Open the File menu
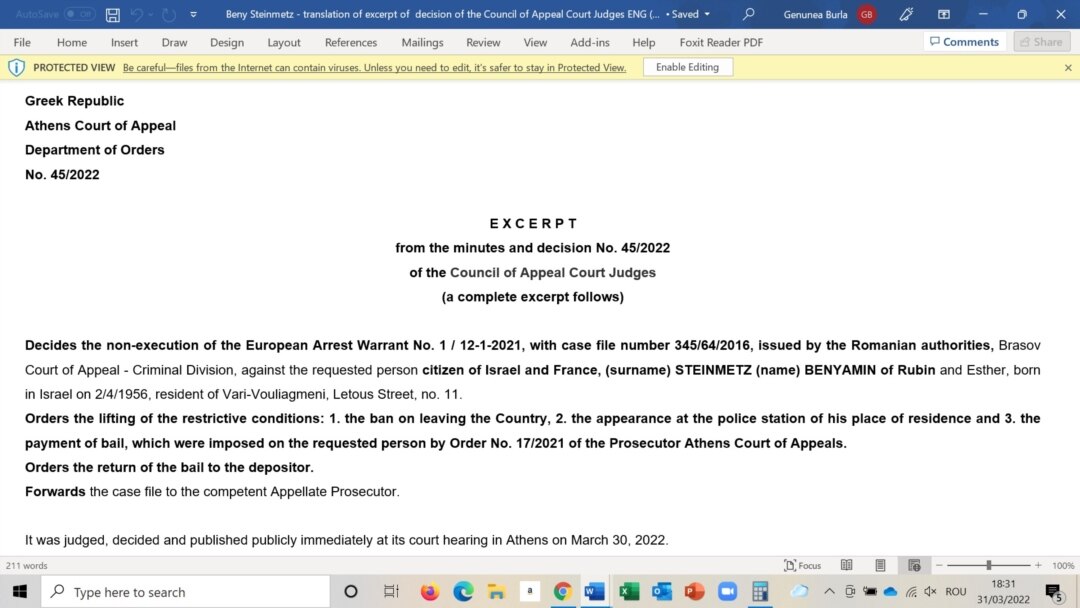Image resolution: width=1080 pixels, height=608 pixels. coord(22,42)
